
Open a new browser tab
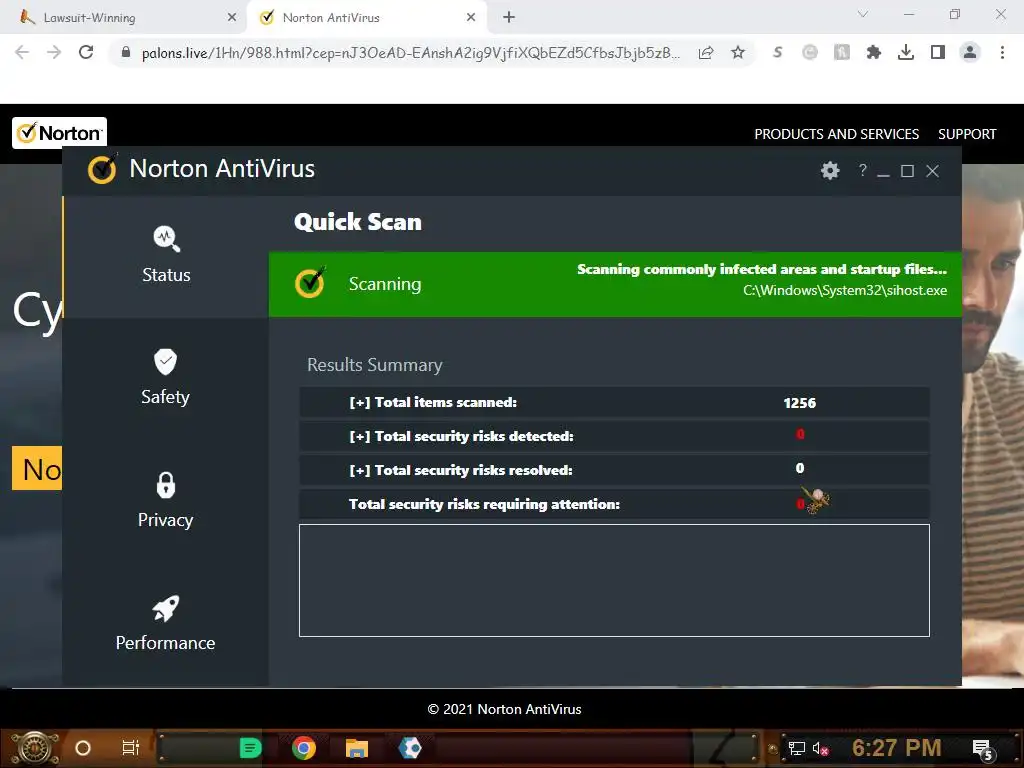(x=509, y=18)
